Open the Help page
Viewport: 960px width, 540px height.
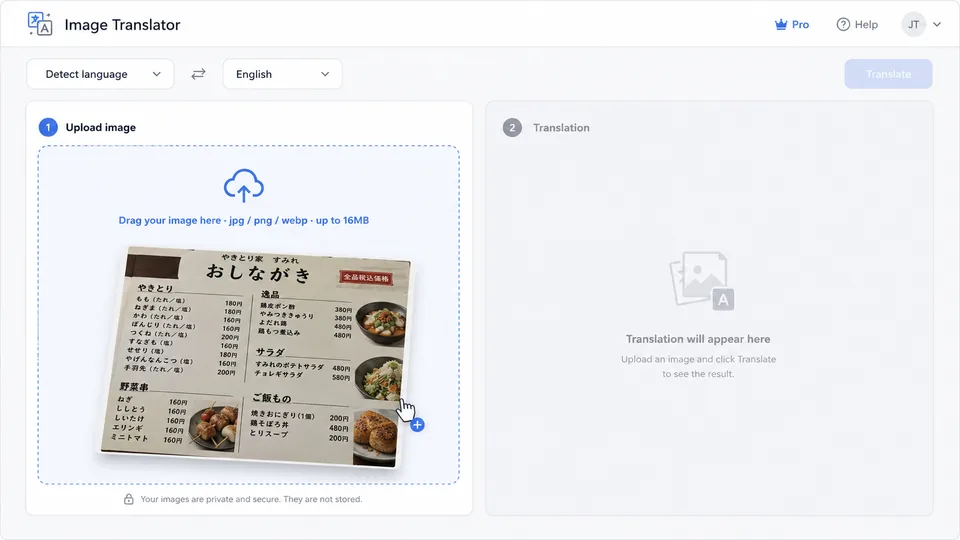click(857, 24)
